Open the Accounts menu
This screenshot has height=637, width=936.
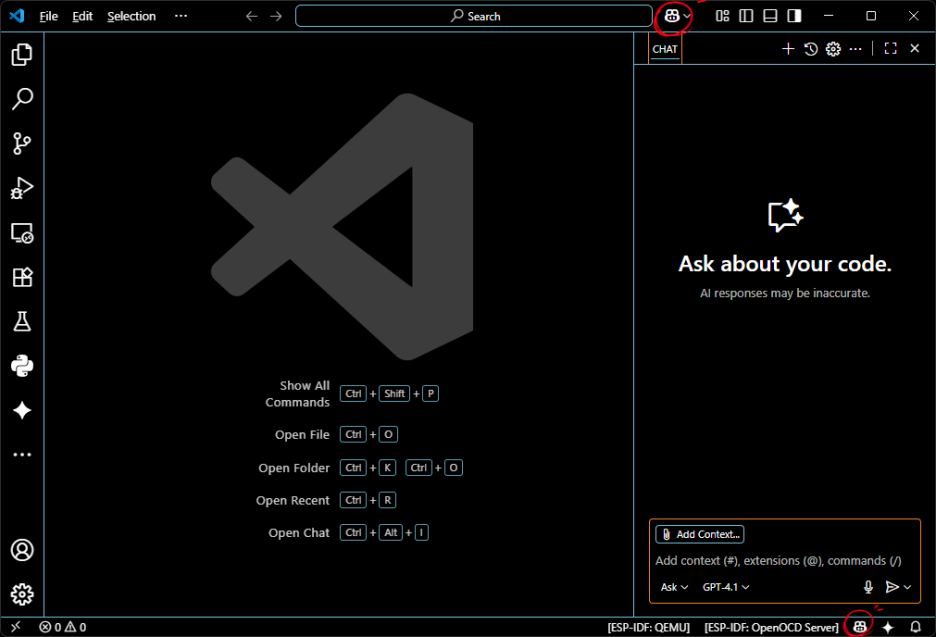pos(22,550)
